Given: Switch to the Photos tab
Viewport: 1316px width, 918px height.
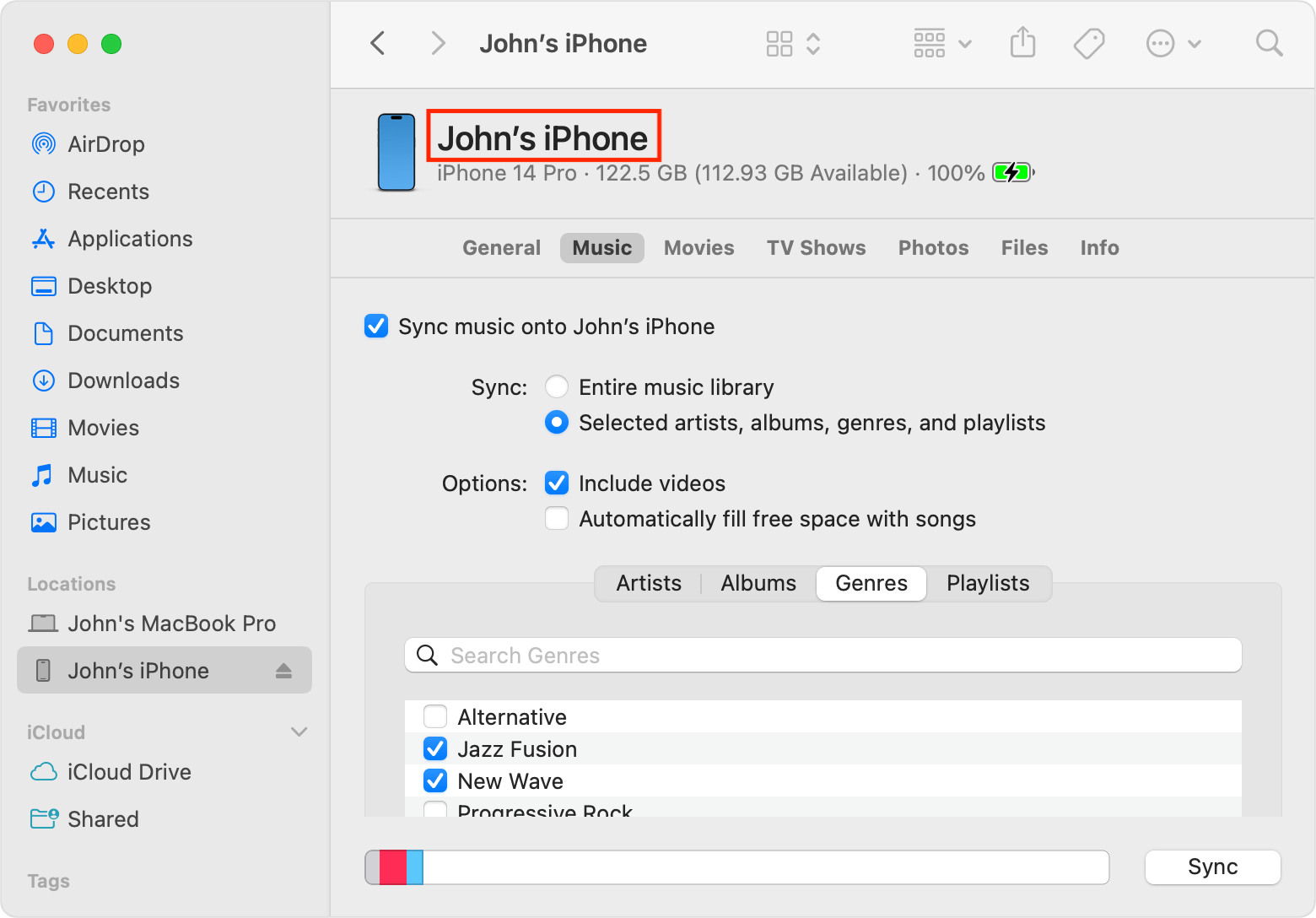Looking at the screenshot, I should pyautogui.click(x=933, y=247).
